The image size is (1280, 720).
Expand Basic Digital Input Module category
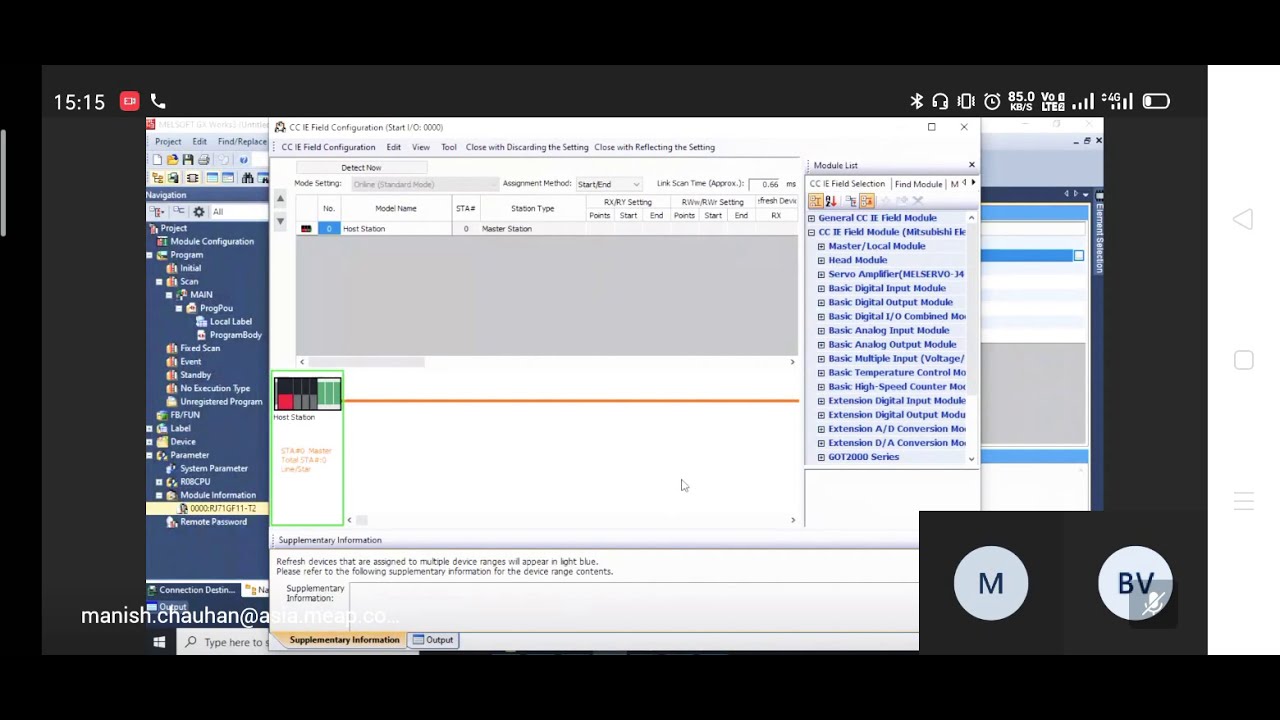(x=822, y=288)
